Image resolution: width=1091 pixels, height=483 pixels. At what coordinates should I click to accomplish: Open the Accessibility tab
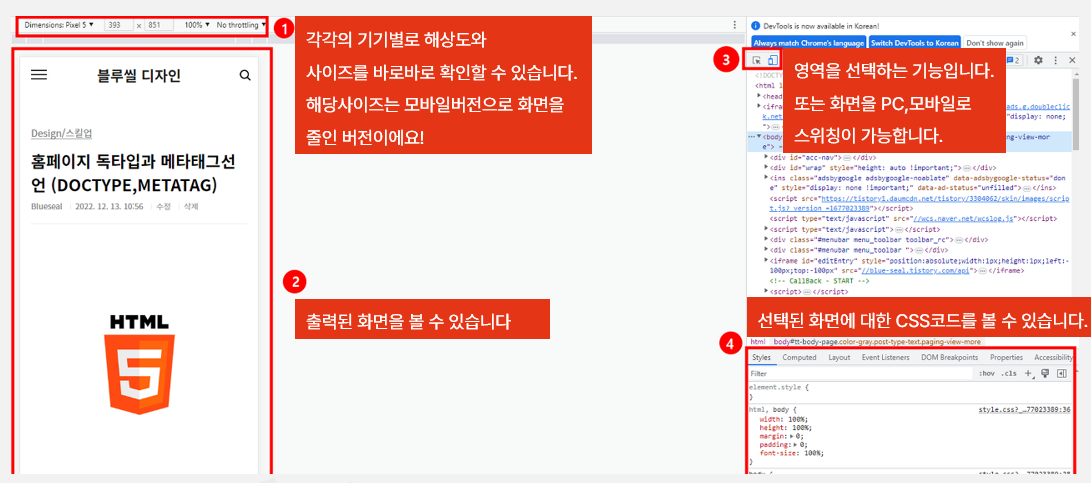[1053, 358]
